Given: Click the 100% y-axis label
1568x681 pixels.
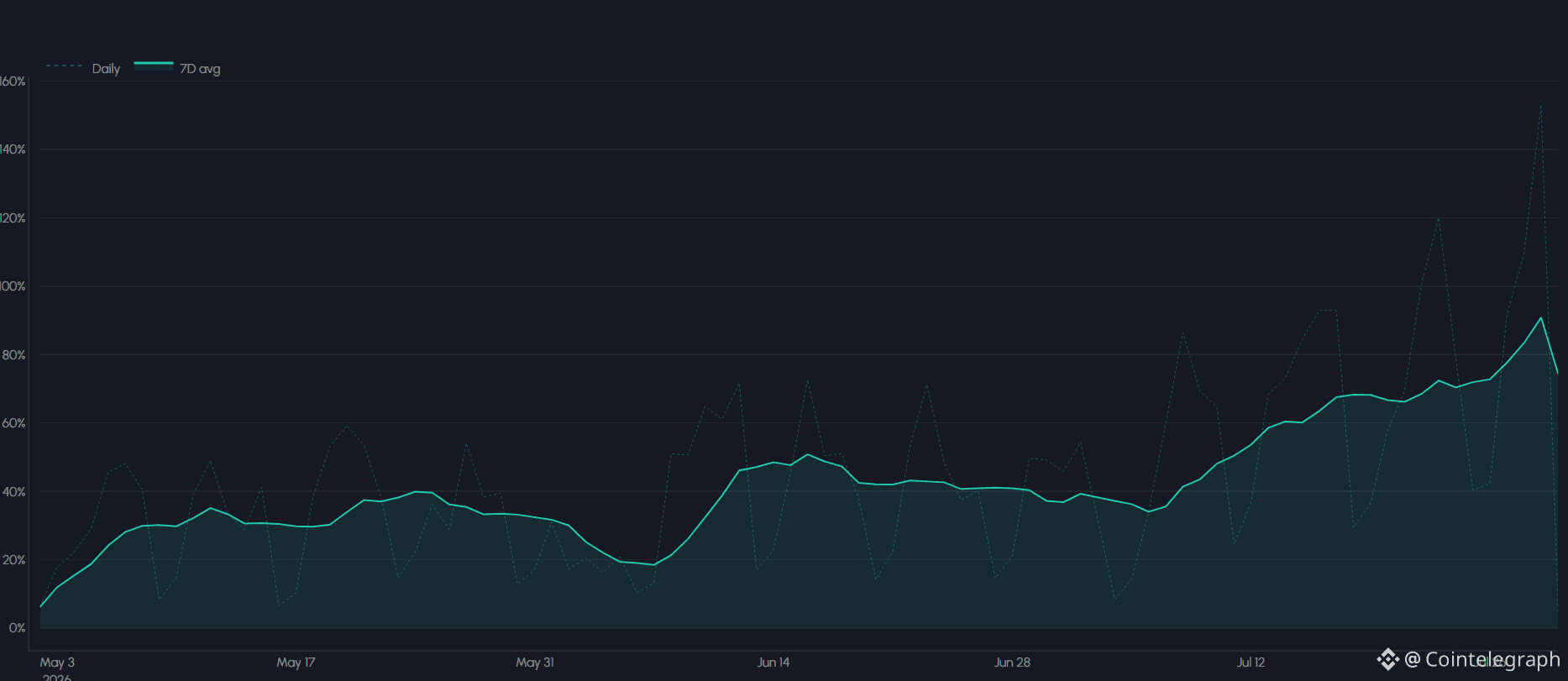Looking at the screenshot, I should (x=13, y=286).
